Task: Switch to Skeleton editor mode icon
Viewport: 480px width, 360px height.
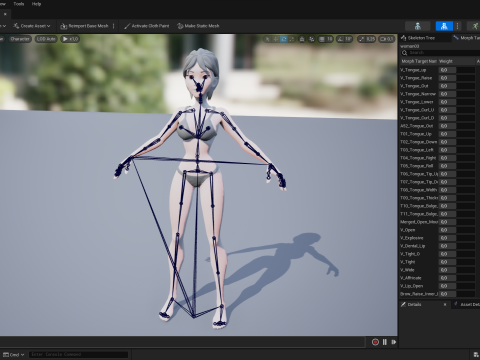Action: (417, 26)
